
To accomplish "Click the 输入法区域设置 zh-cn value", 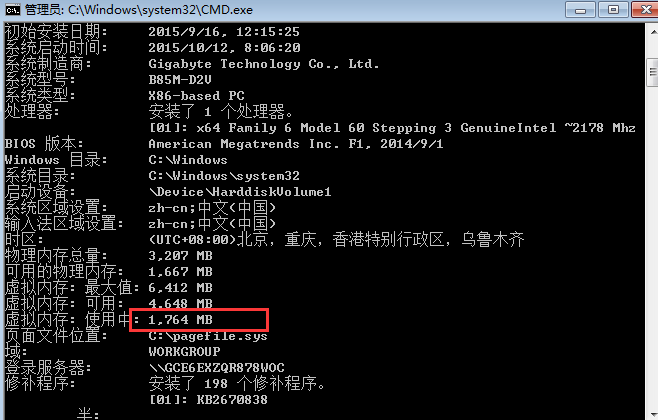I will click(212, 224).
